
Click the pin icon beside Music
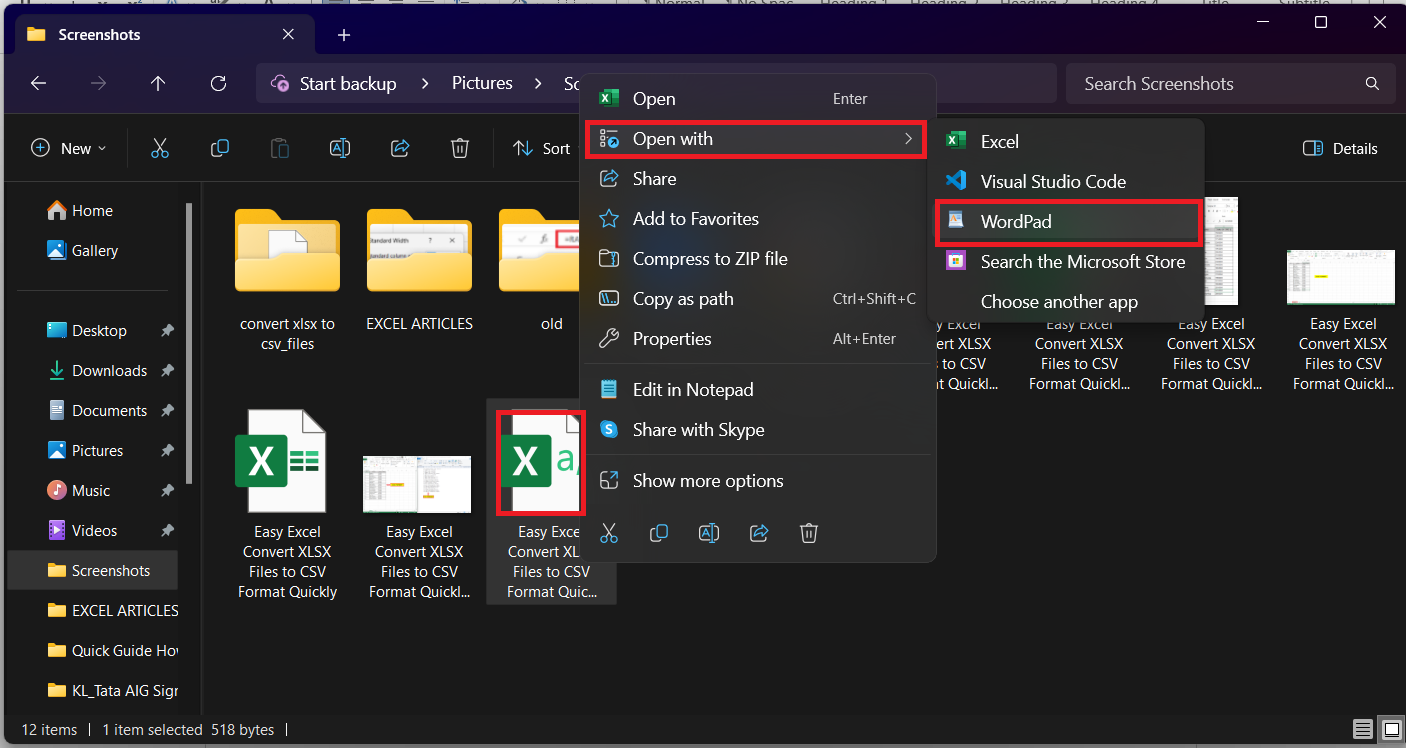coord(167,491)
